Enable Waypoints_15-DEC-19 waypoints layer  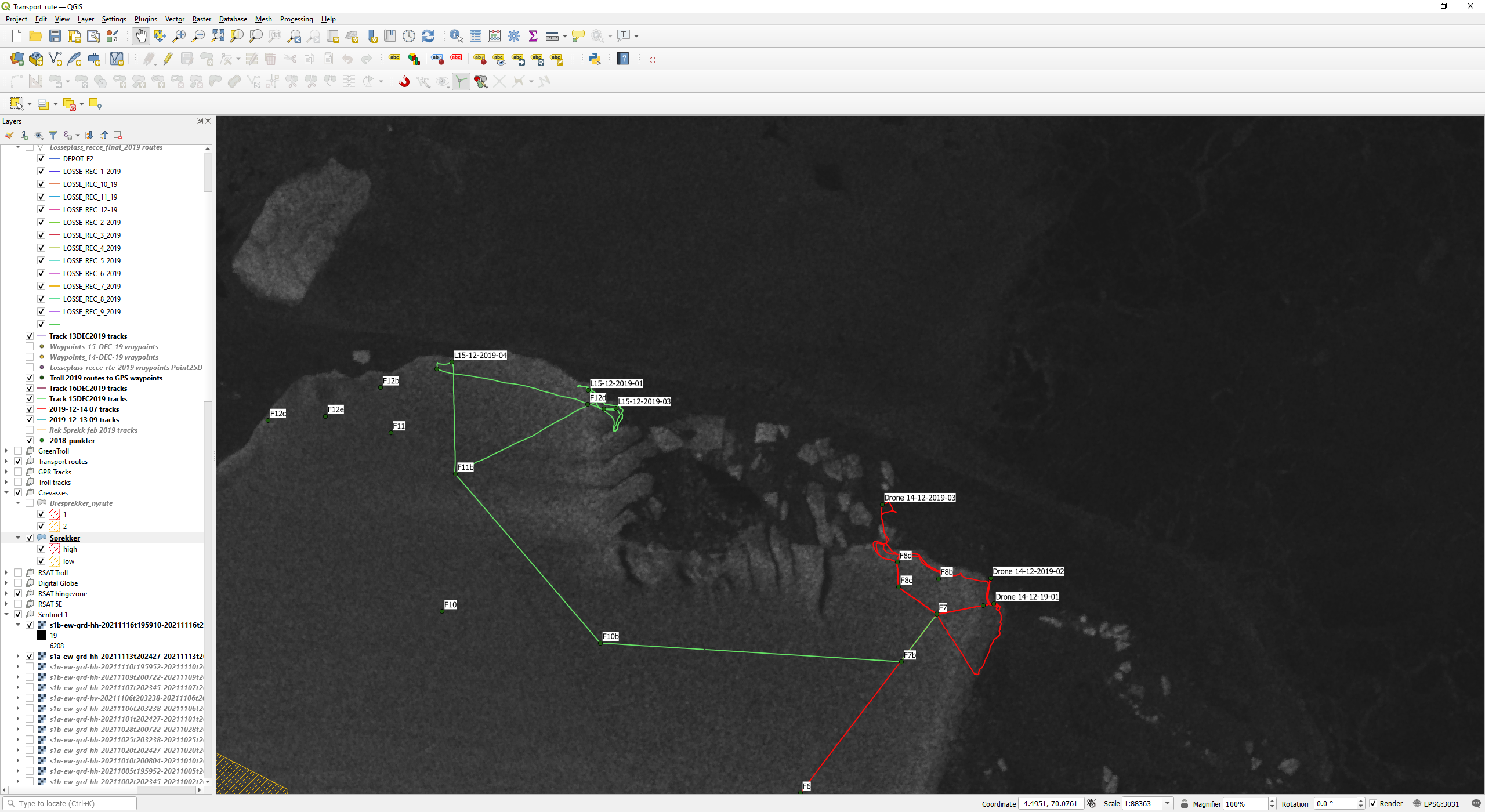point(30,346)
